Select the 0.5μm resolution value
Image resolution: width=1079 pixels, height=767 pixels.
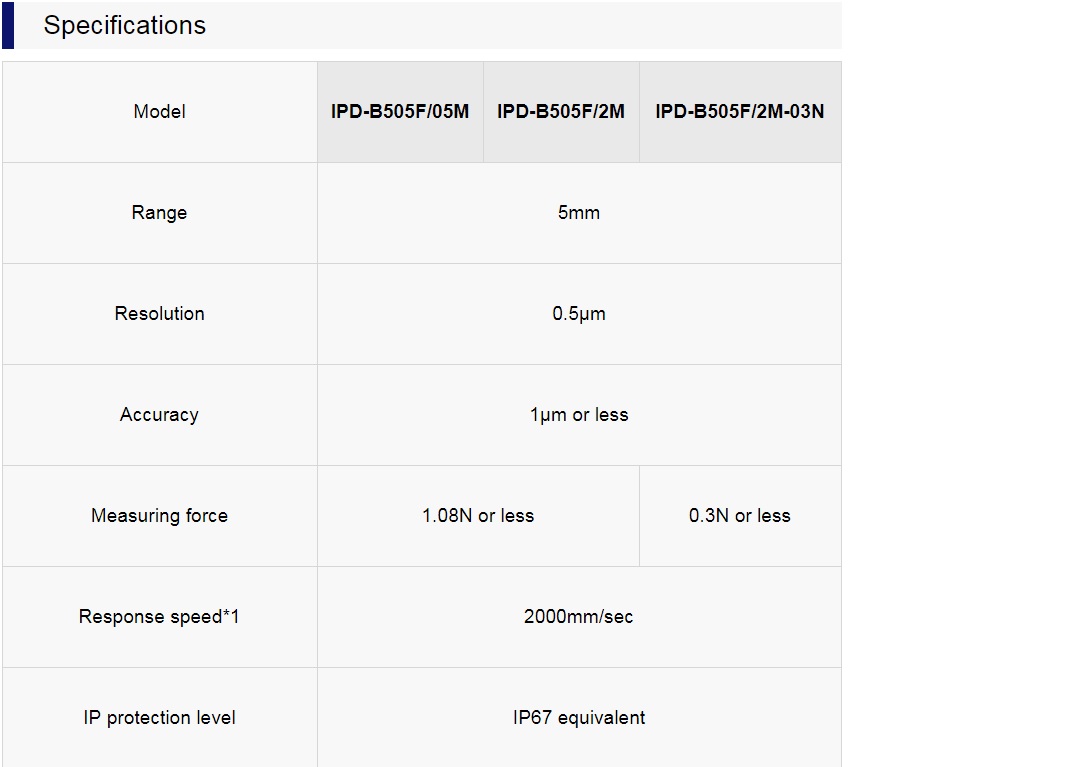[579, 314]
